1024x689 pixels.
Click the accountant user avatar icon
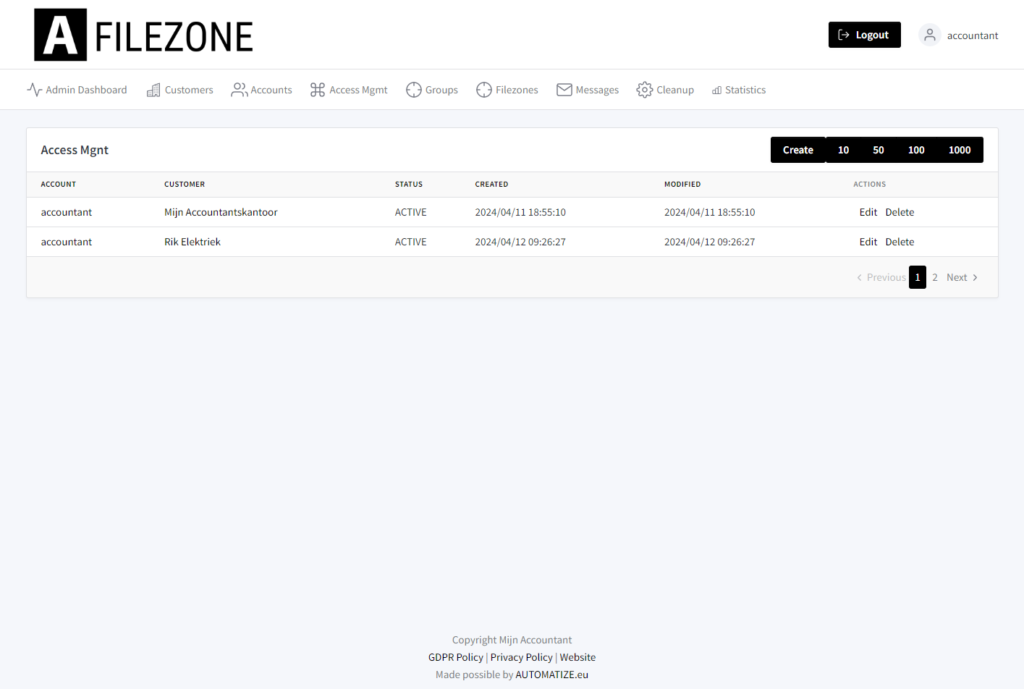point(929,35)
